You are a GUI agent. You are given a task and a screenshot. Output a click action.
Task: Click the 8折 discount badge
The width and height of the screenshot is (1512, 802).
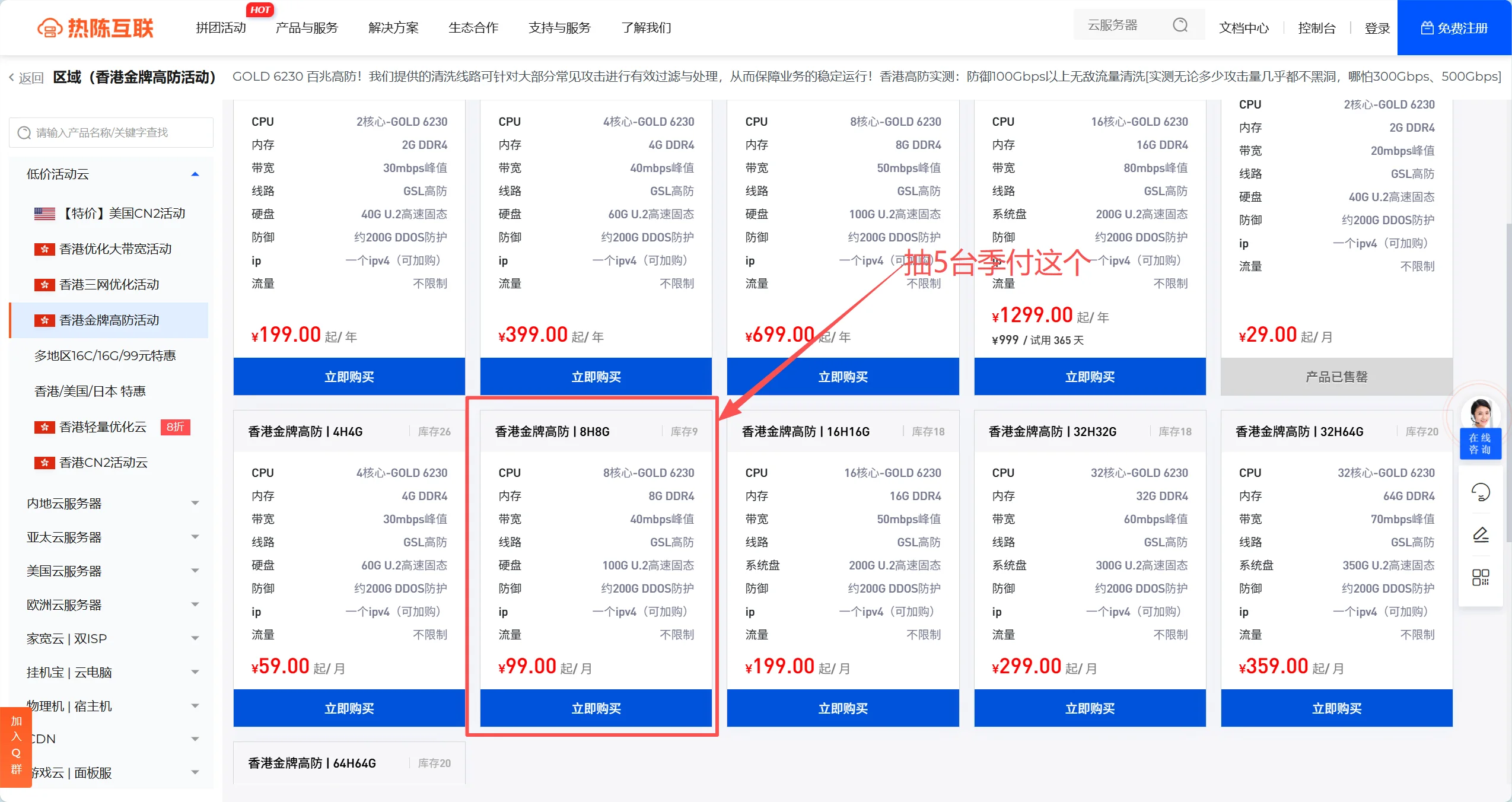coord(175,427)
